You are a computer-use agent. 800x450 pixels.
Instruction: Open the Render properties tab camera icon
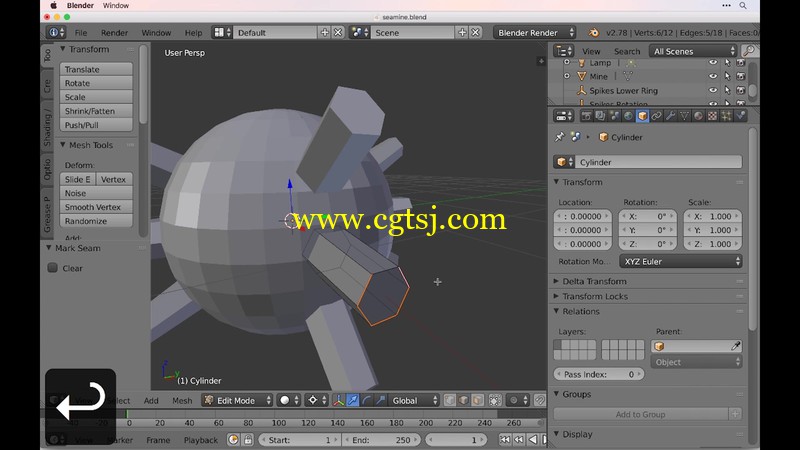(x=586, y=116)
